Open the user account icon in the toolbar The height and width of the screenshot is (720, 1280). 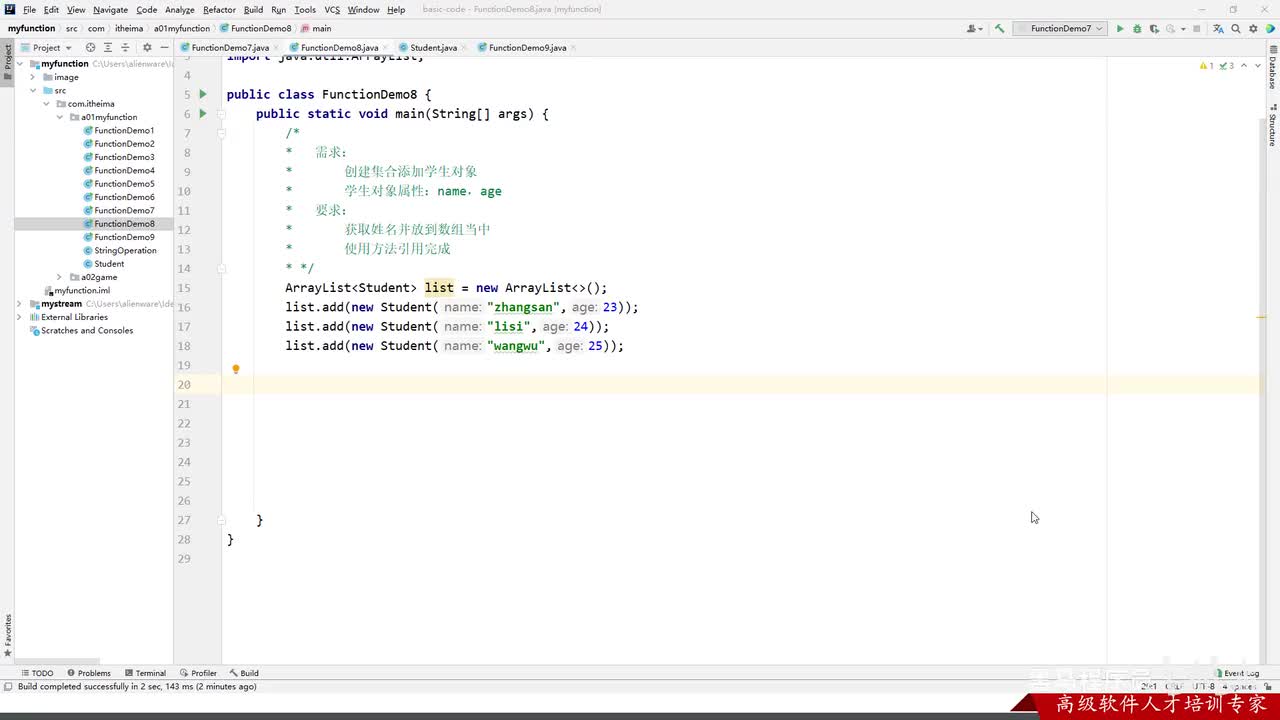pos(974,29)
